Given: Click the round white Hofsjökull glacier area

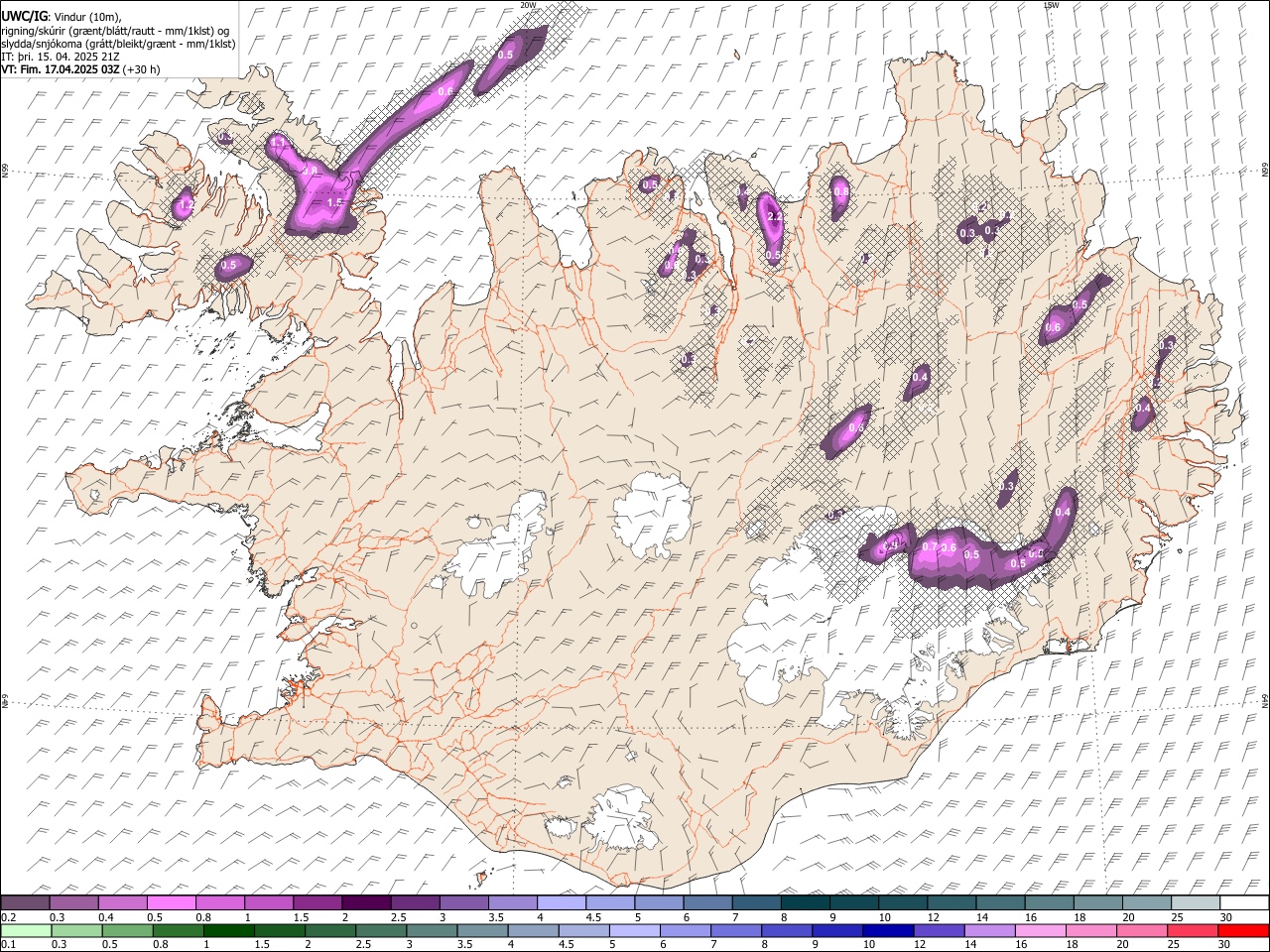Looking at the screenshot, I should tap(652, 515).
